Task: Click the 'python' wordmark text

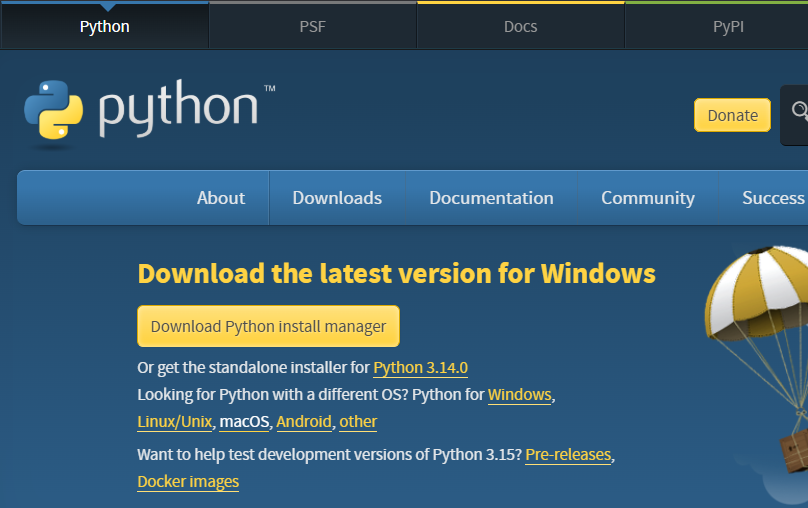Action: [x=178, y=108]
